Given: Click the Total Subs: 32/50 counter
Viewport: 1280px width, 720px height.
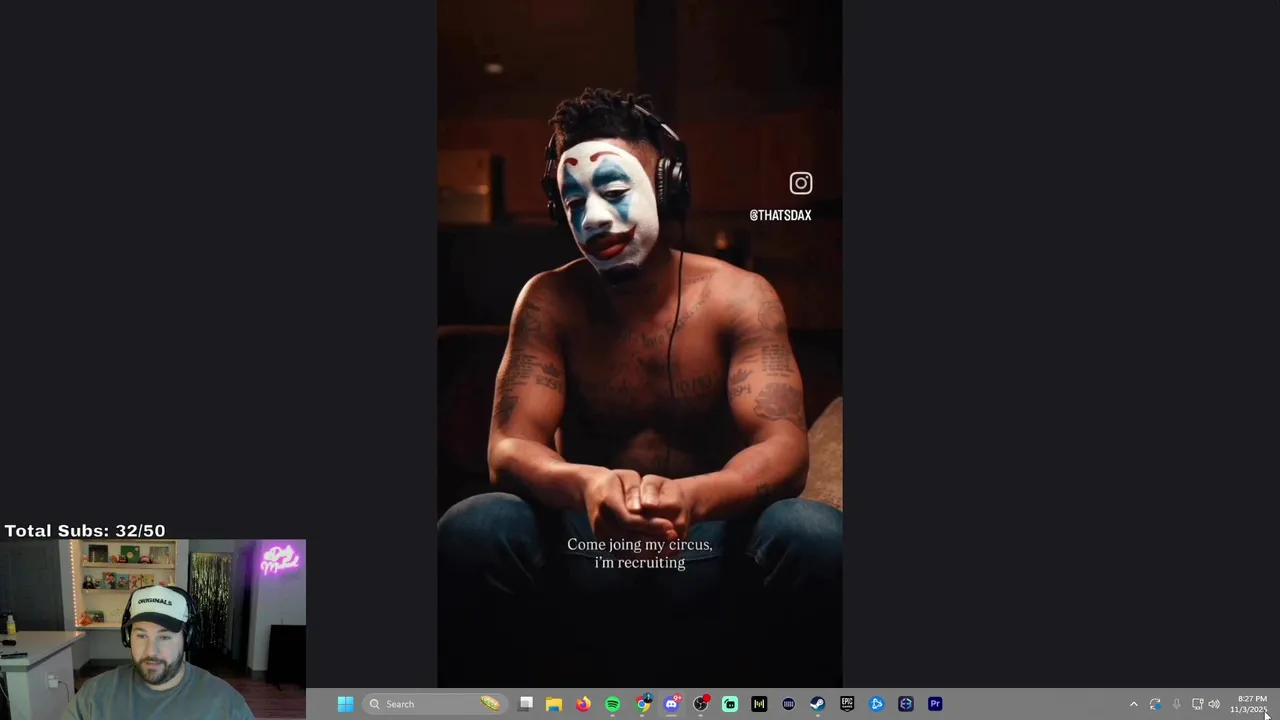Looking at the screenshot, I should [x=85, y=531].
